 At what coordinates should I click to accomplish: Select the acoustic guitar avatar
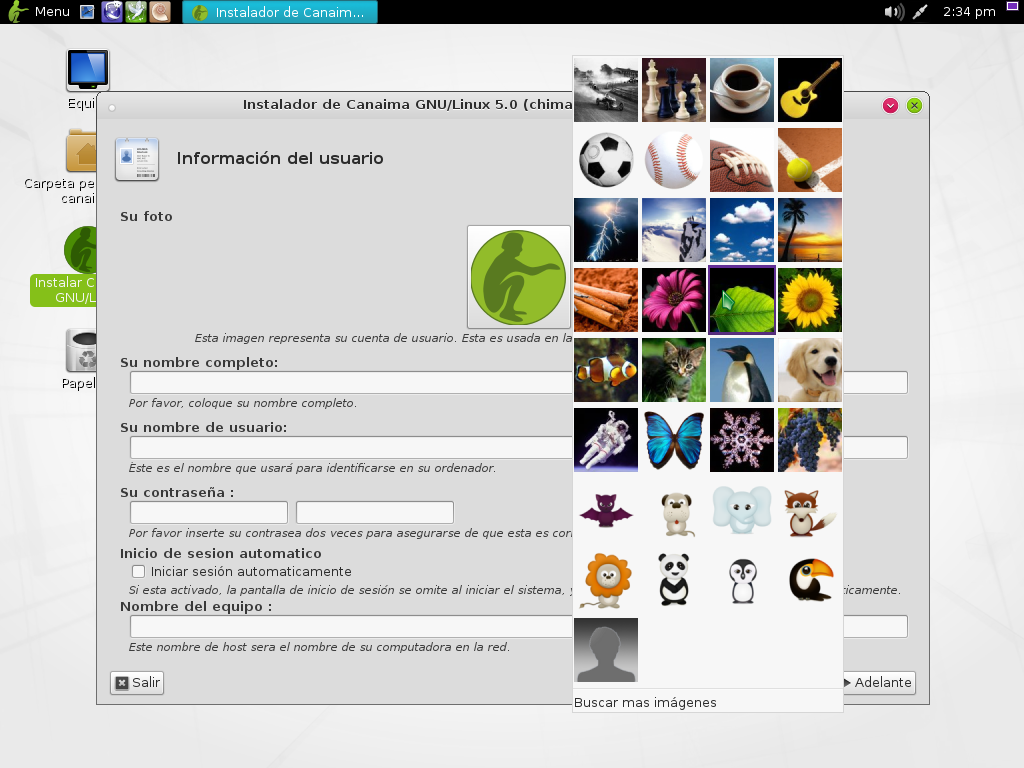pyautogui.click(x=809, y=89)
